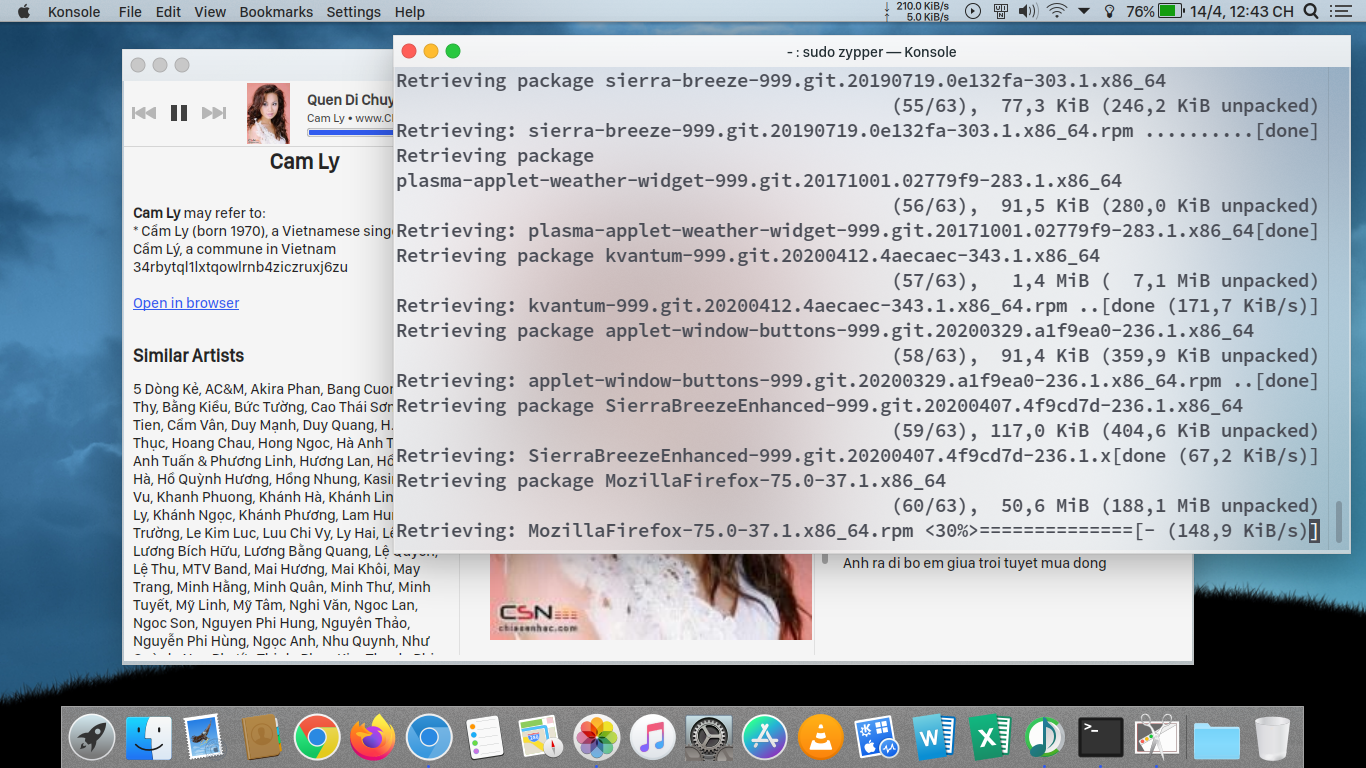The width and height of the screenshot is (1366, 768).
Task: Open the Wi-Fi status menu
Action: 1057,11
